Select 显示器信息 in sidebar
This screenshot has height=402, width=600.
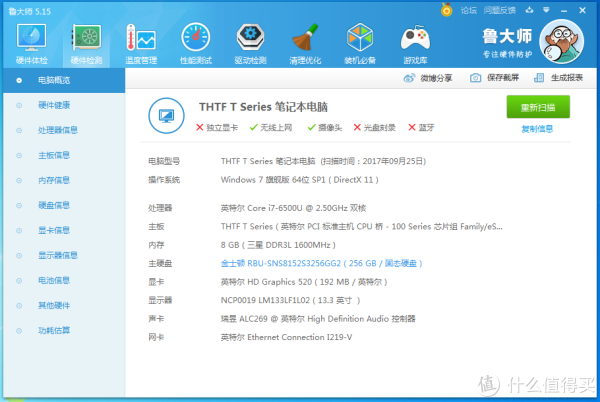[64, 255]
